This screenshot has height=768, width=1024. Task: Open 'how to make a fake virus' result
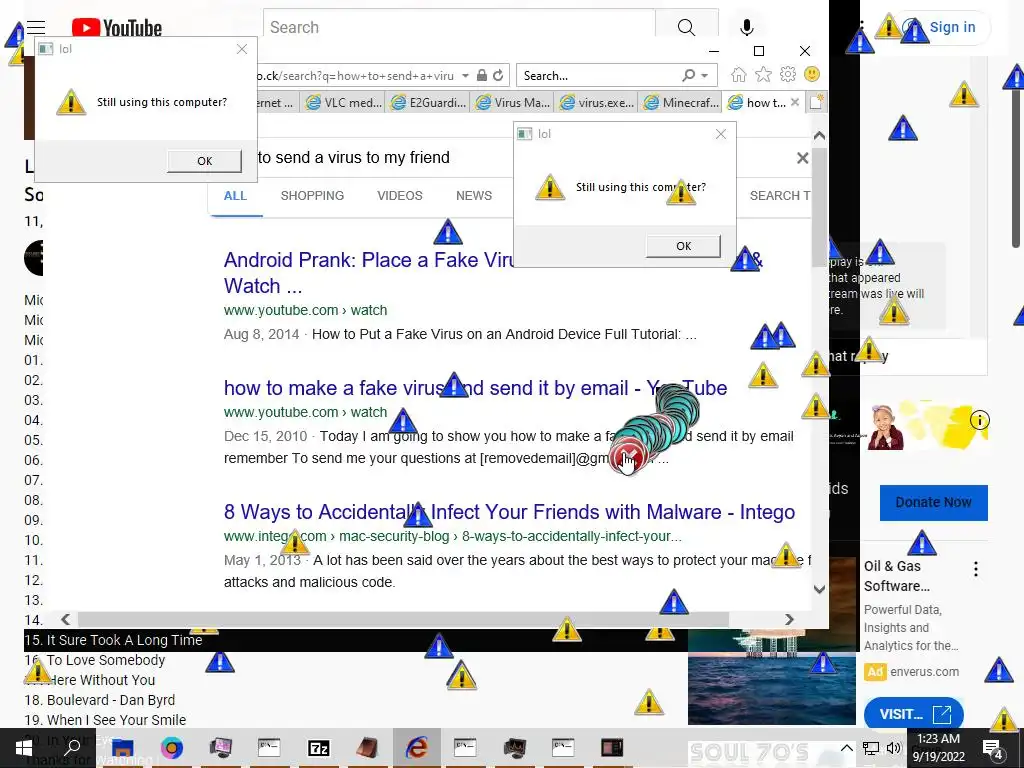click(475, 388)
